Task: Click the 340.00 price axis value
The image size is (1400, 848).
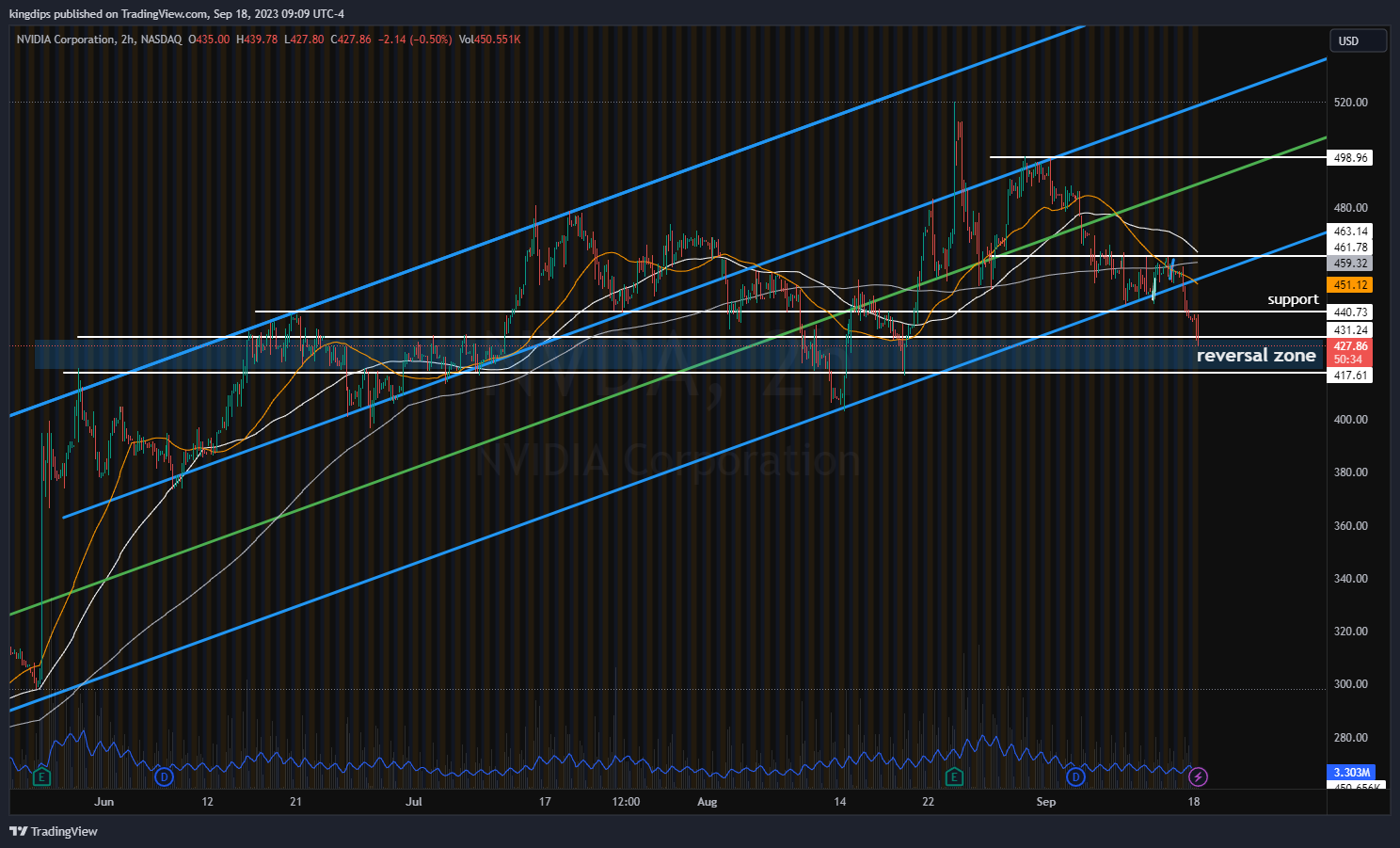Action: pos(1350,578)
